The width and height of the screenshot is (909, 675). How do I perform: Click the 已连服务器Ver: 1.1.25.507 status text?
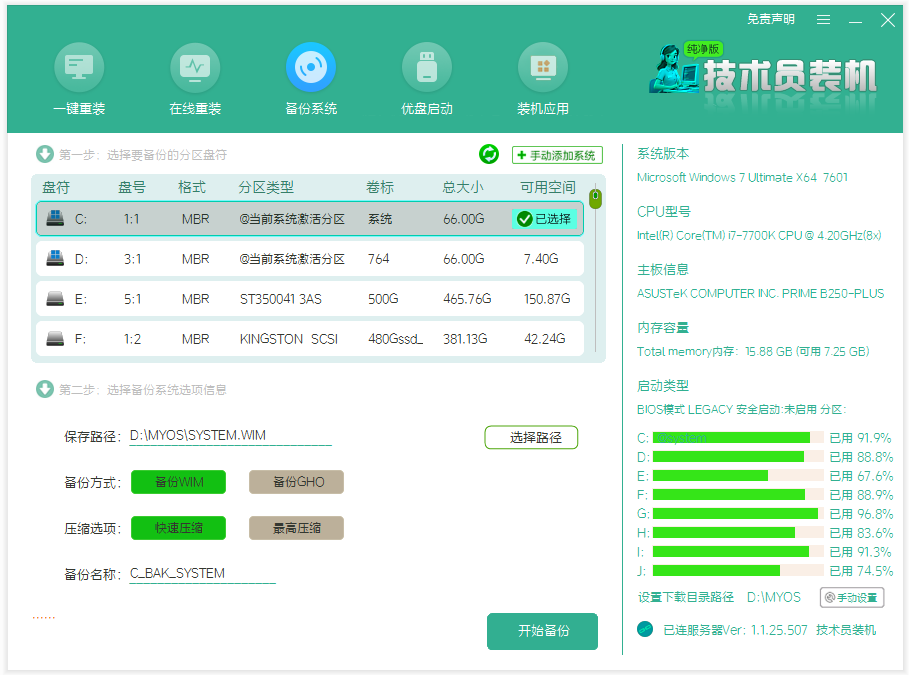(x=735, y=630)
